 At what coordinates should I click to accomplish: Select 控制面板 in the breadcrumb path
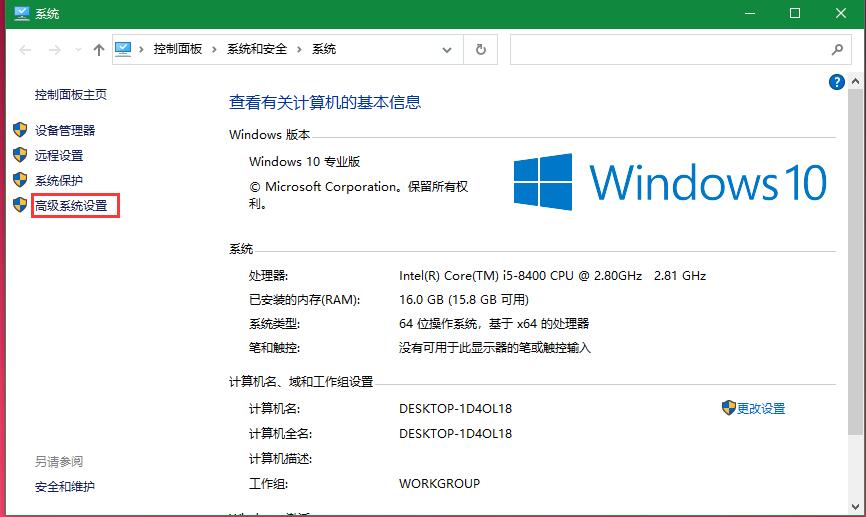[178, 49]
